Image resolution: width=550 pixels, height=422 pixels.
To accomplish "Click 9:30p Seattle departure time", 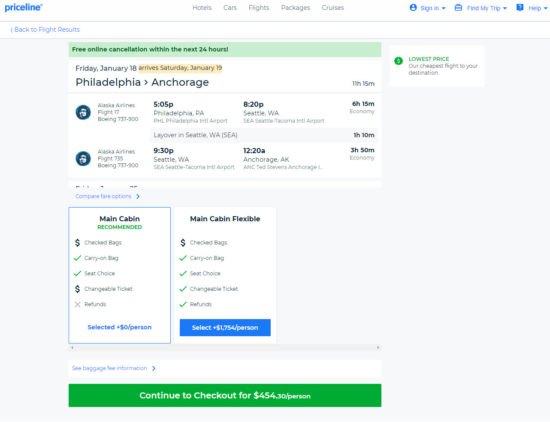I will (163, 150).
